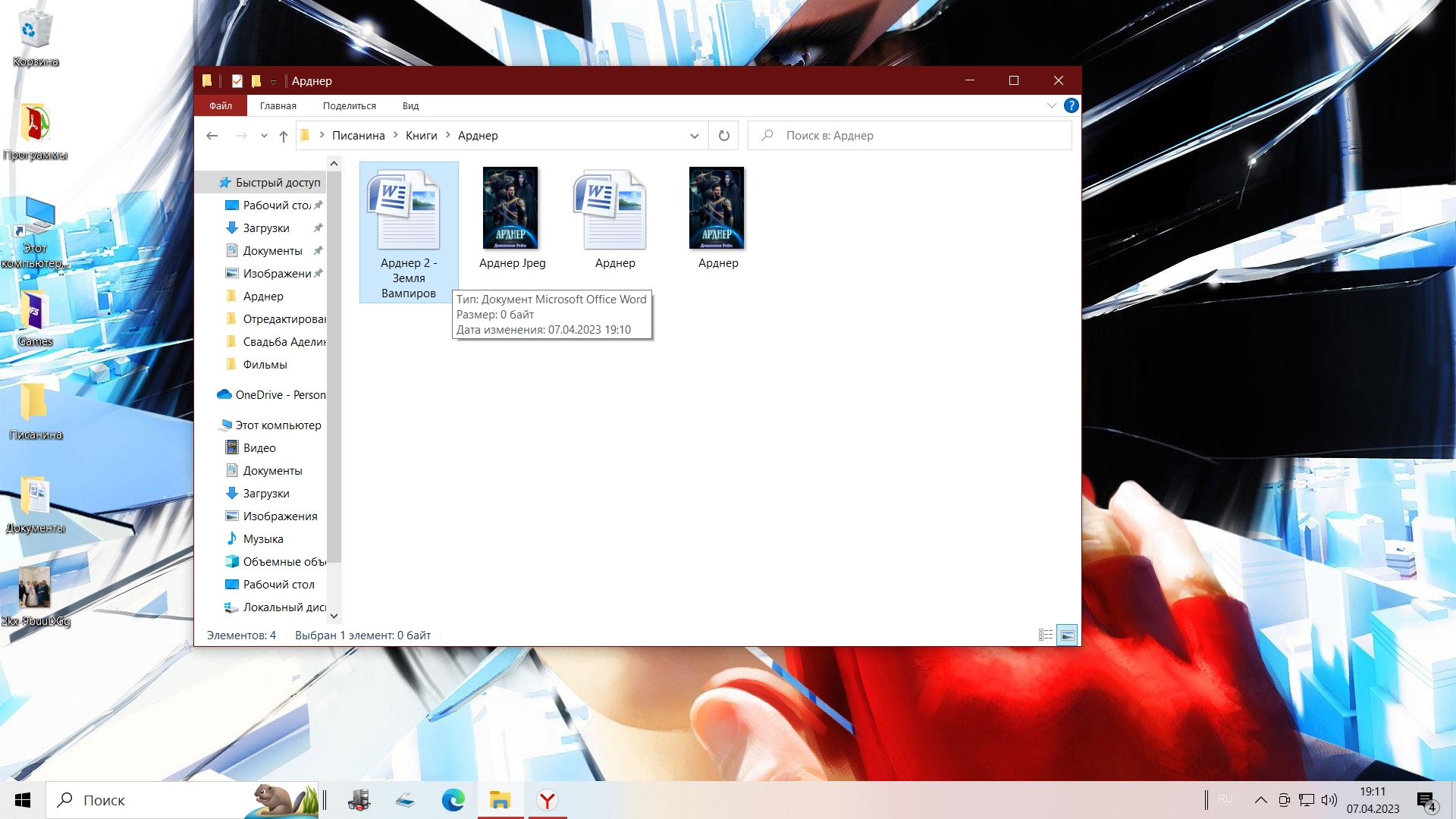The image size is (1456, 819).
Task: Click the RU input language indicator
Action: 1225,799
